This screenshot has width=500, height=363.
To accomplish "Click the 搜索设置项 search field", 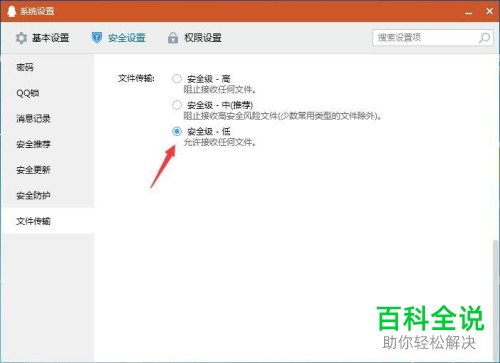I will pos(432,38).
